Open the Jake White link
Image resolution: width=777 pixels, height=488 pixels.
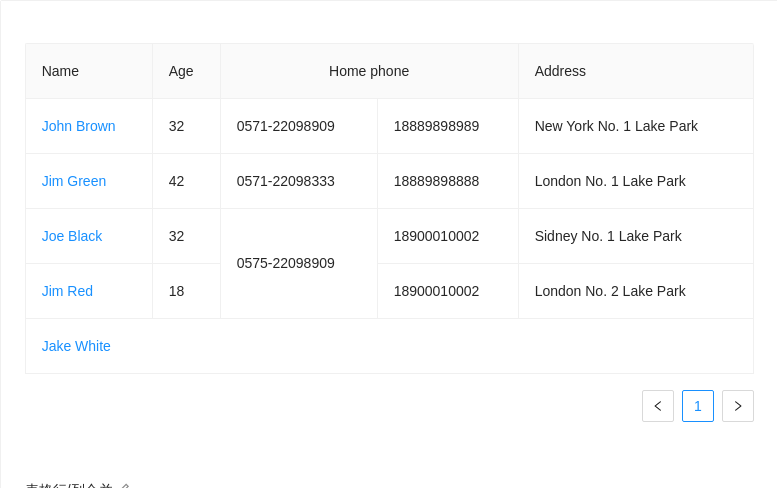[x=76, y=346]
